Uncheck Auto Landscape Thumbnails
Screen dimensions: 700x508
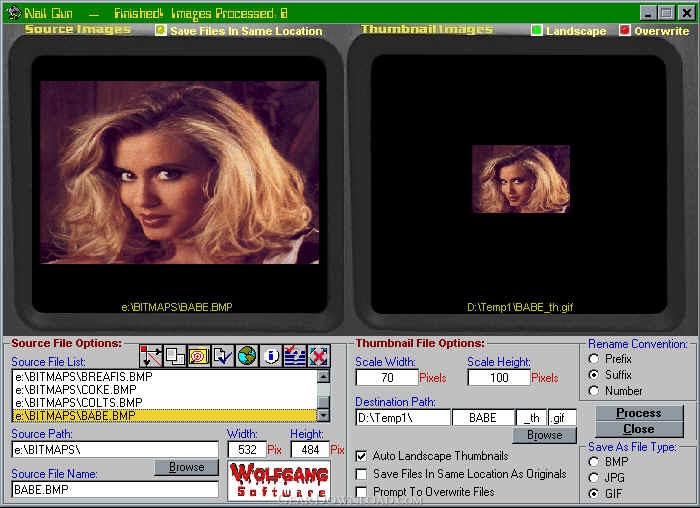[x=361, y=456]
